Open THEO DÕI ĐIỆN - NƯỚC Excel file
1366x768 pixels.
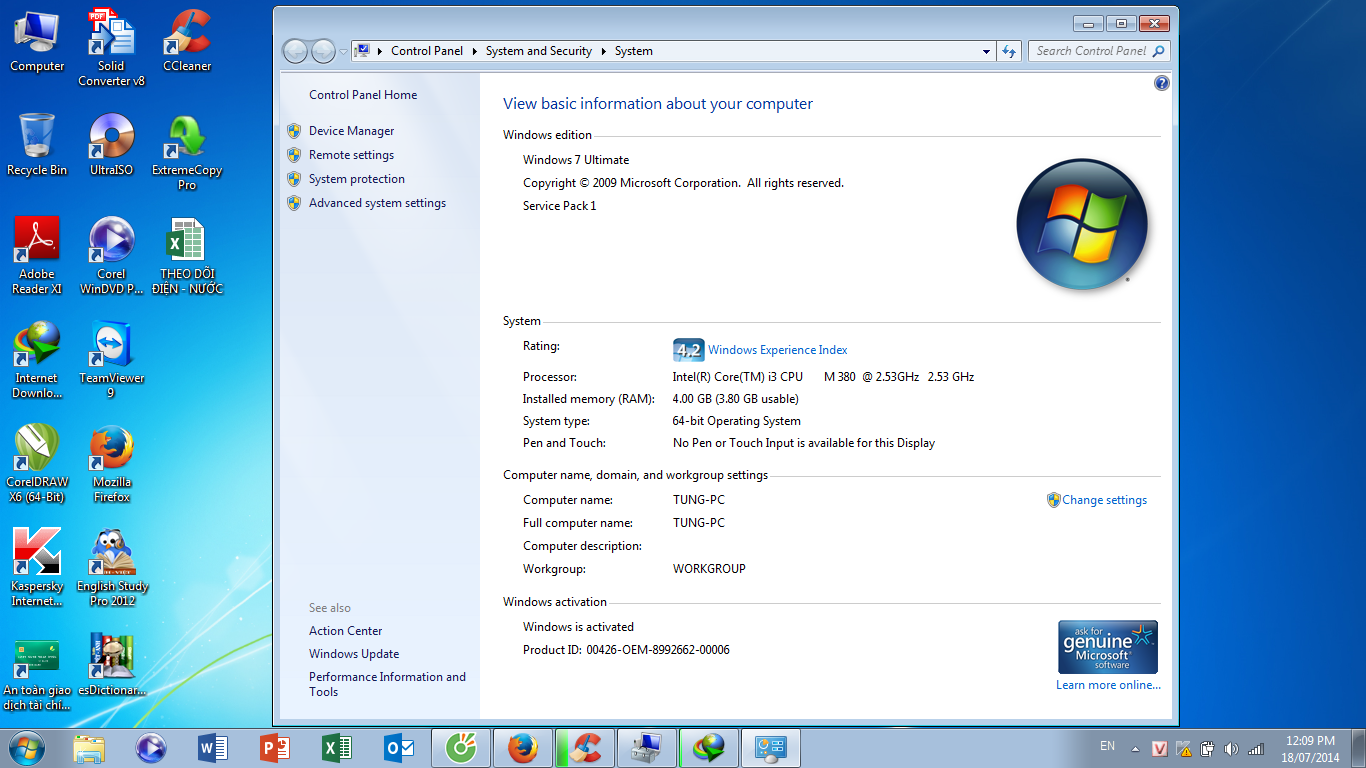tap(187, 255)
